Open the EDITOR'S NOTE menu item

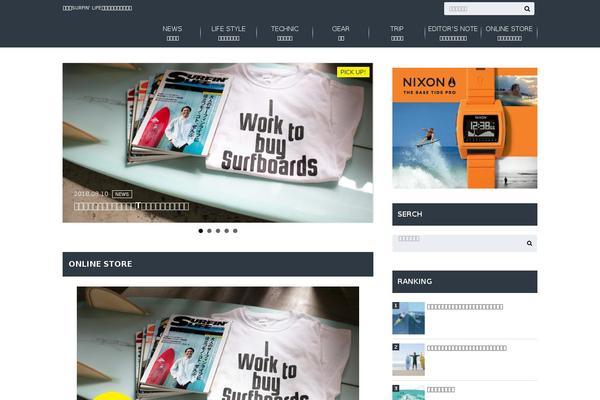point(453,33)
